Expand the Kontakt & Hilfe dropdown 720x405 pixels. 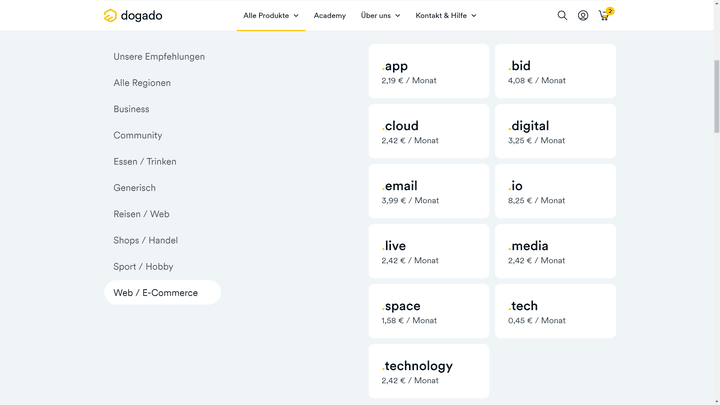(x=445, y=15)
